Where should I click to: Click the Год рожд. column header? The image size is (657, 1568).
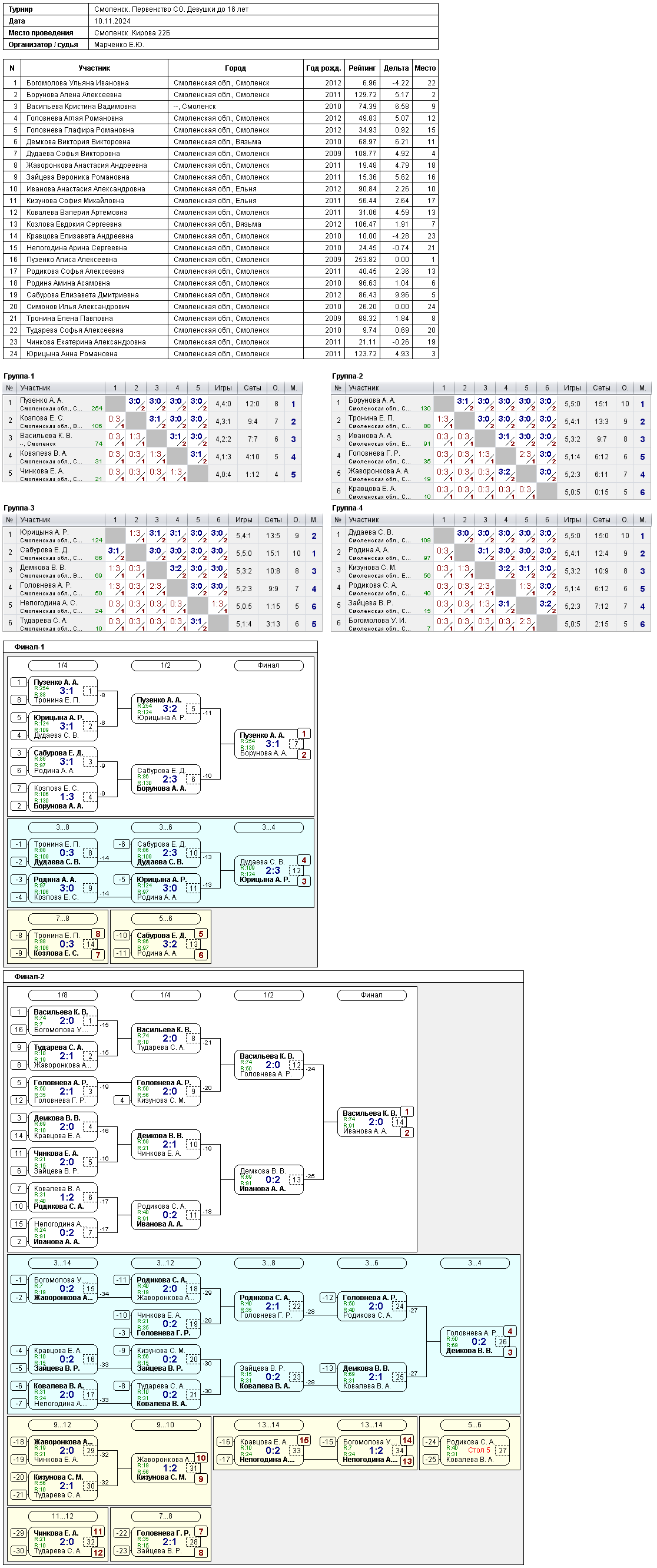[x=323, y=68]
